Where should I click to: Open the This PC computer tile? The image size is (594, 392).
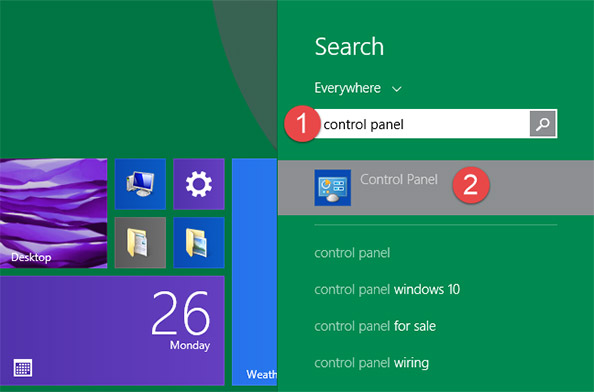click(140, 184)
